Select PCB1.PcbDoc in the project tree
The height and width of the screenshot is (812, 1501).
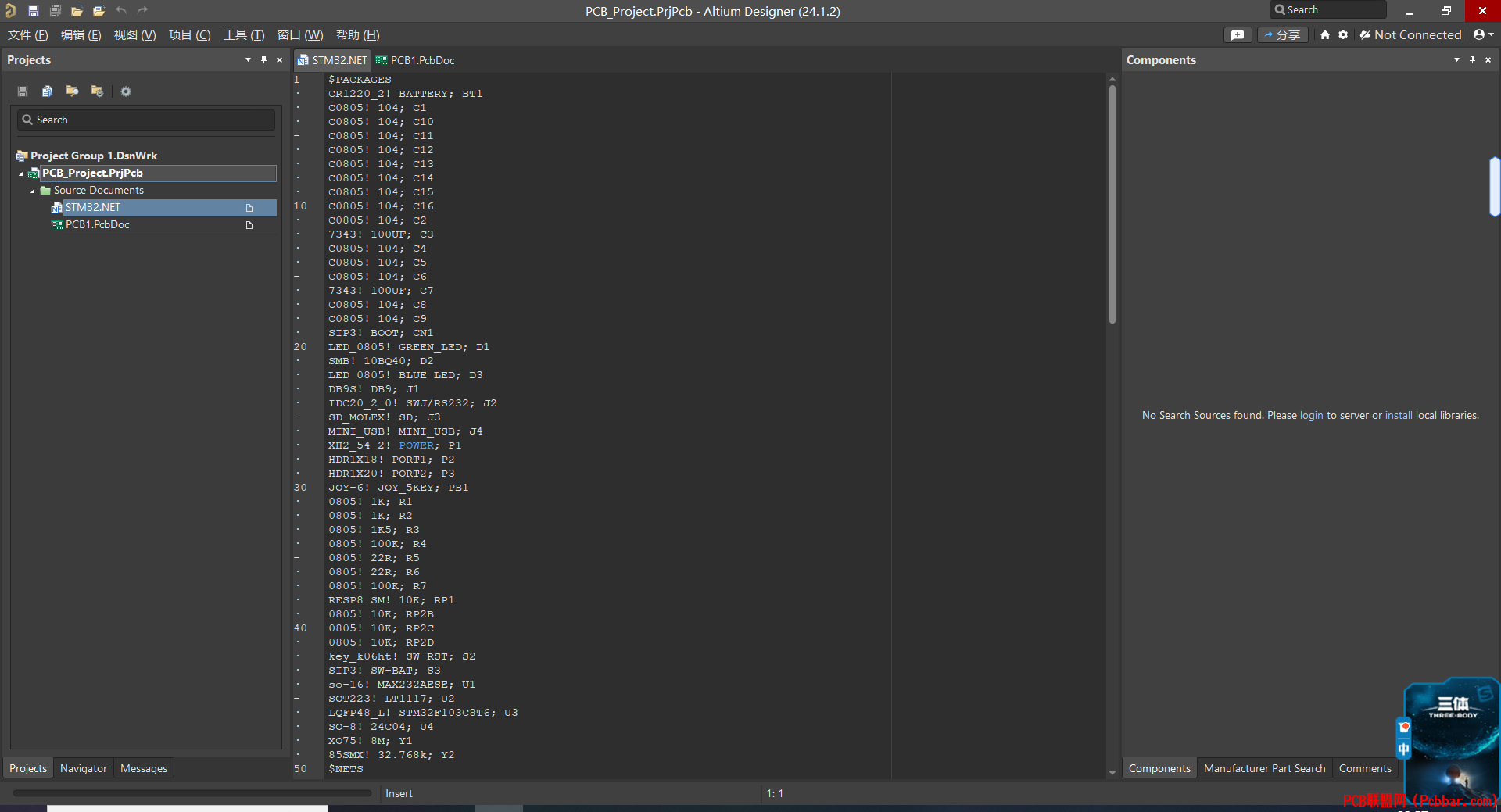point(98,225)
